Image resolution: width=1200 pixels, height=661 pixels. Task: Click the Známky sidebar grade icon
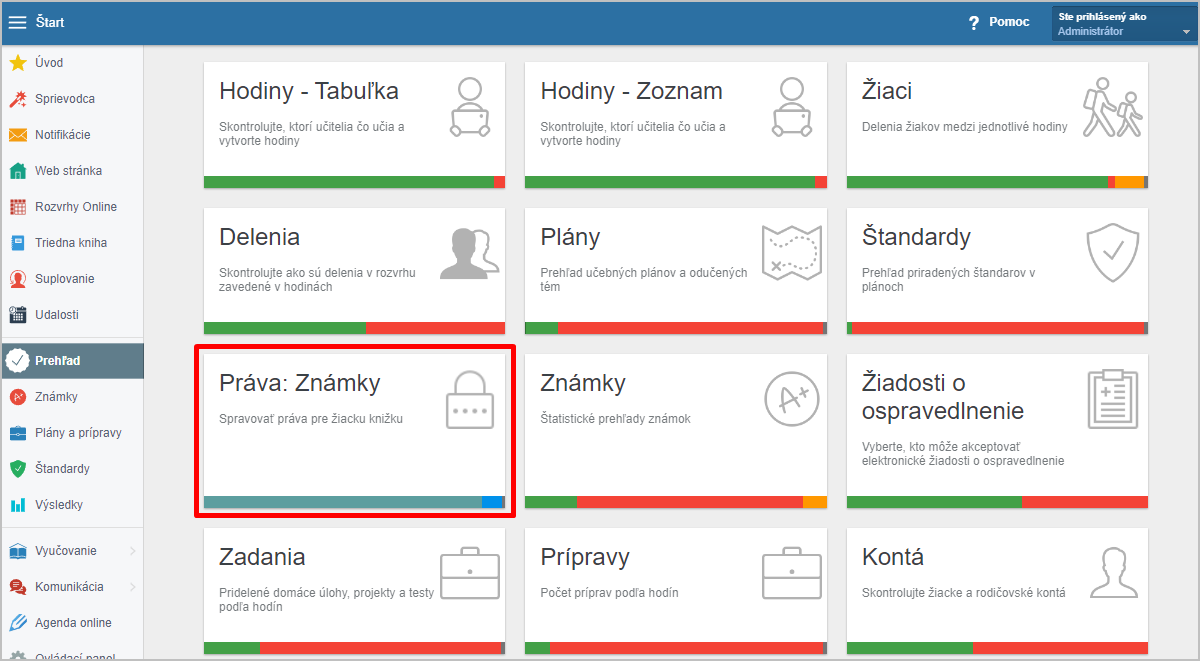17,397
